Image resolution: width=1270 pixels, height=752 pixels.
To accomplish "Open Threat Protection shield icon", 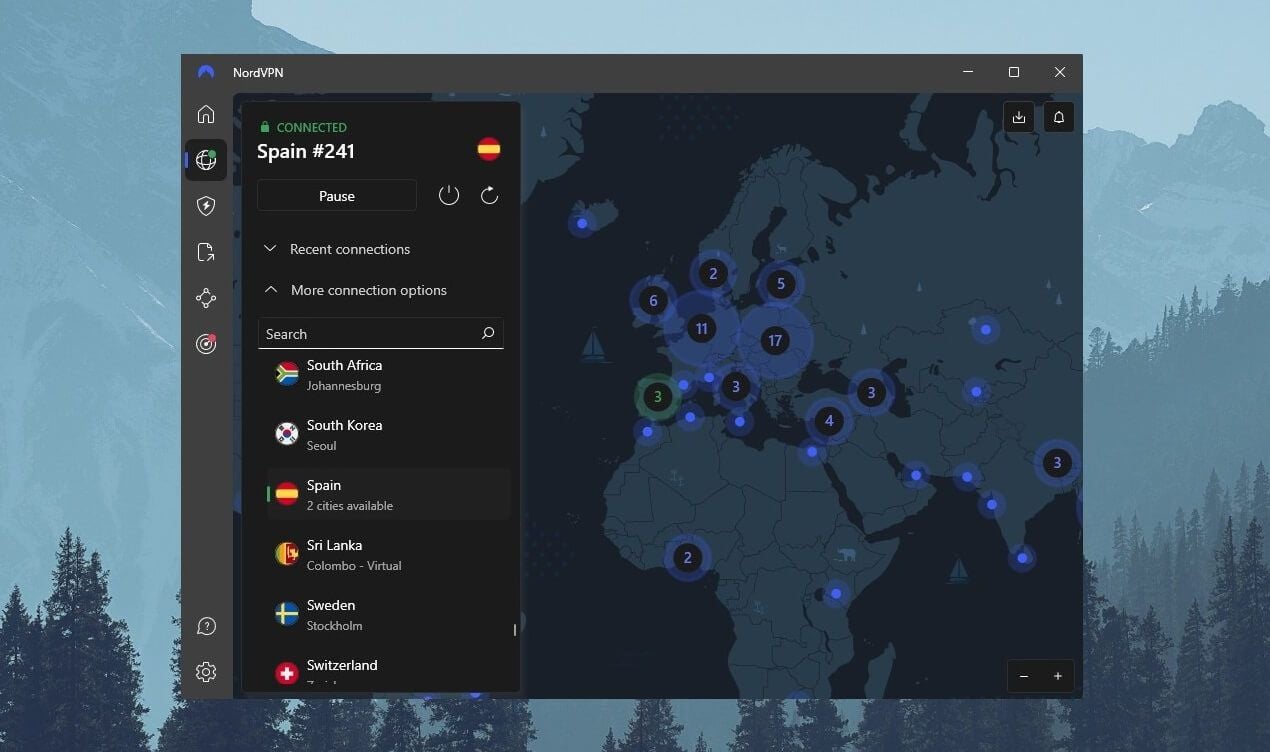I will [x=206, y=206].
